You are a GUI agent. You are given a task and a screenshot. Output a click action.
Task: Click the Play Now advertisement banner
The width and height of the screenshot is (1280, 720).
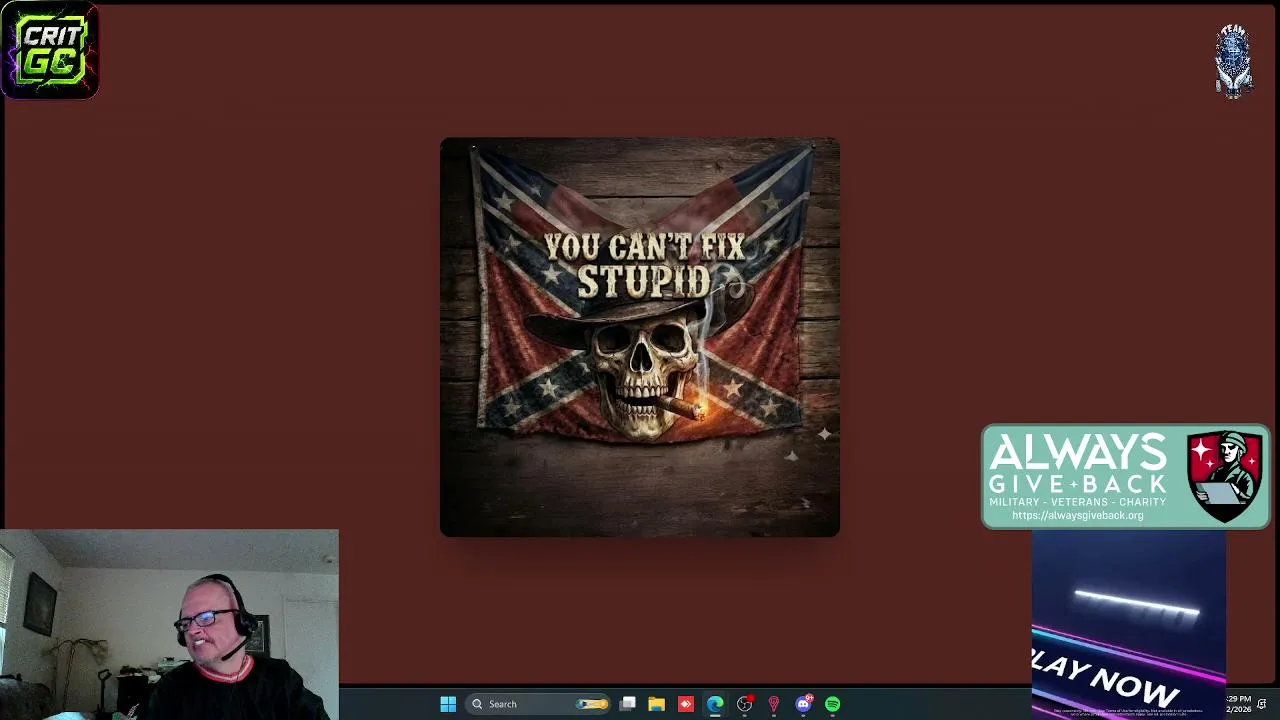1129,624
